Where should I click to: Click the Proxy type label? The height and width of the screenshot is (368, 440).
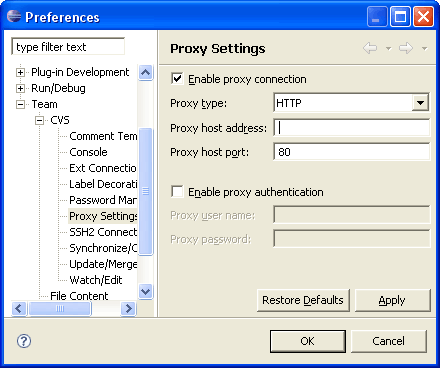[198, 103]
